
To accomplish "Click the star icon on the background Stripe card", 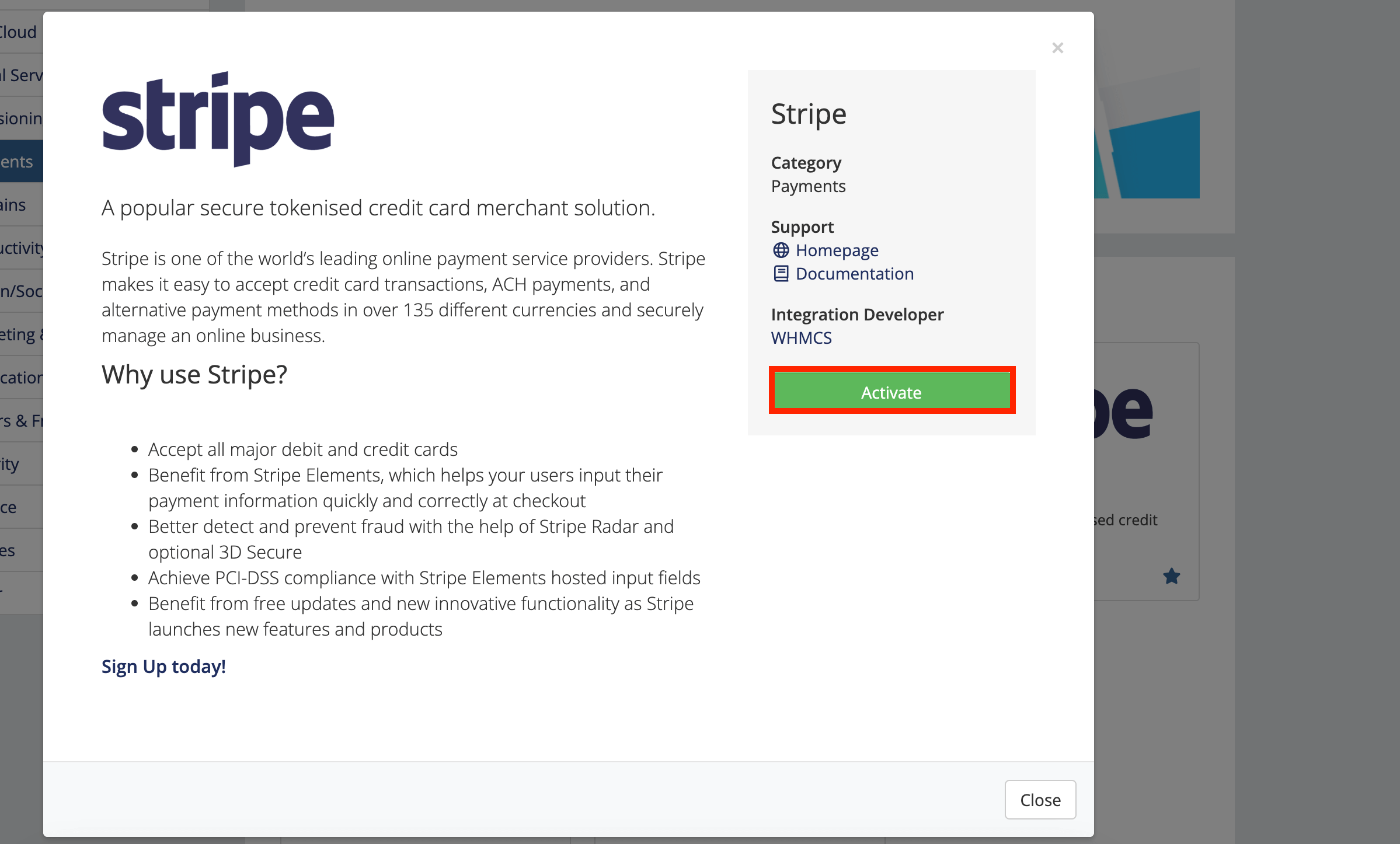I will pyautogui.click(x=1171, y=576).
